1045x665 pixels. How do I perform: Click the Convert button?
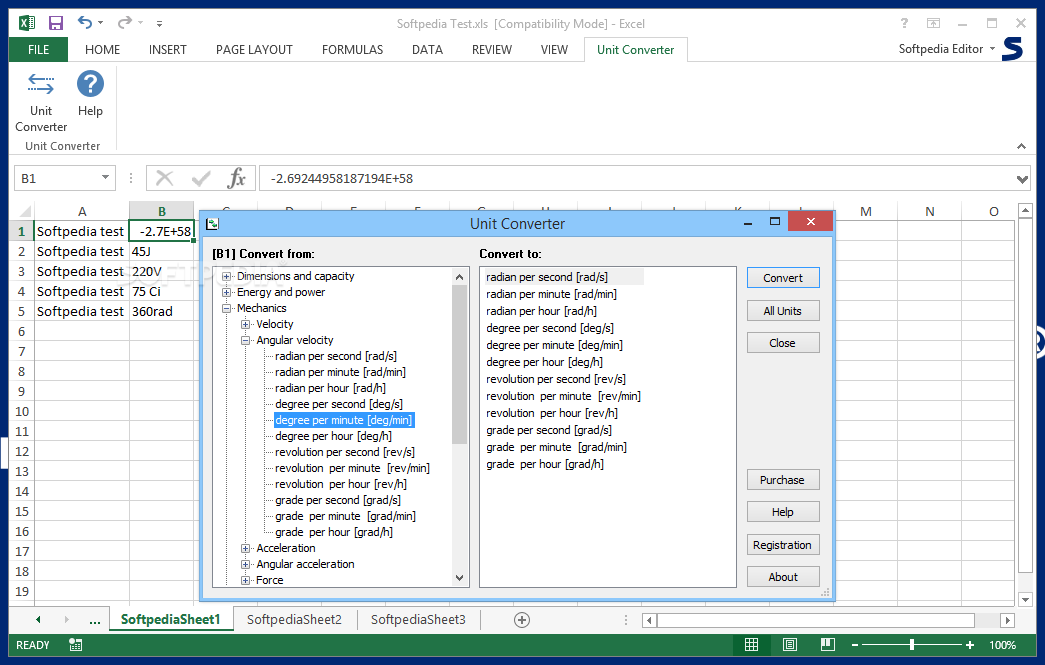(783, 278)
